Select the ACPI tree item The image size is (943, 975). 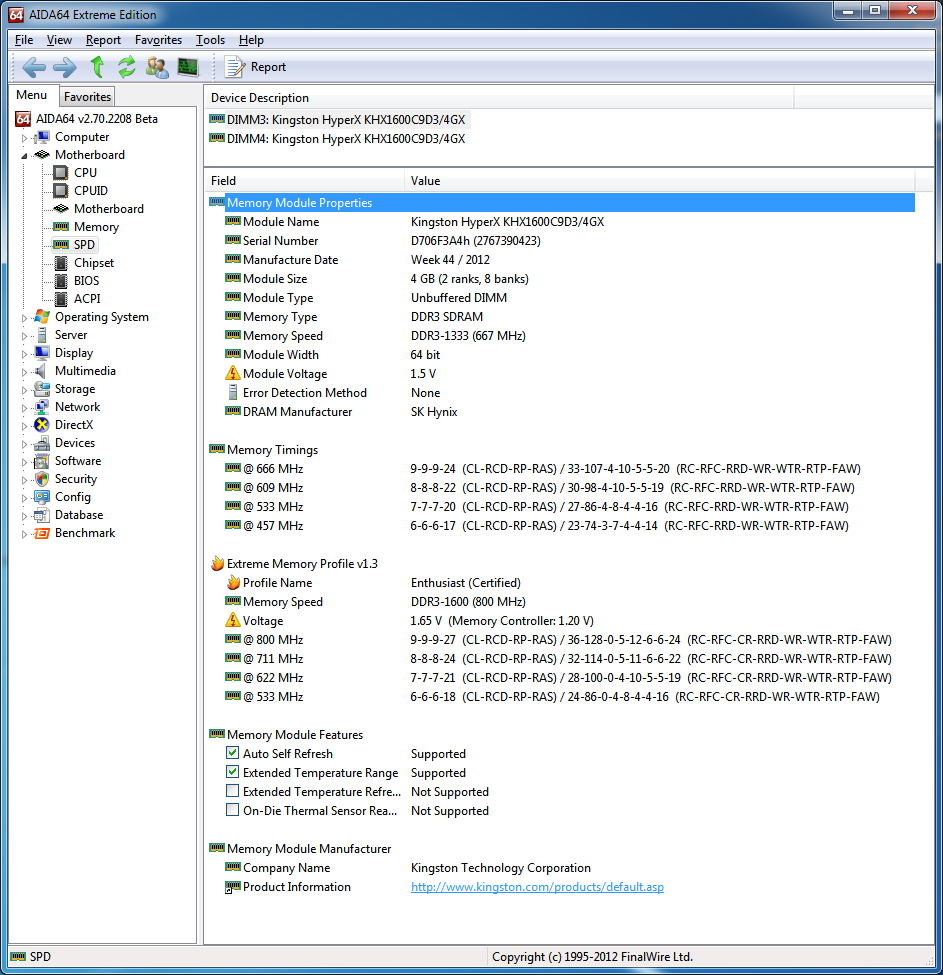[87, 298]
